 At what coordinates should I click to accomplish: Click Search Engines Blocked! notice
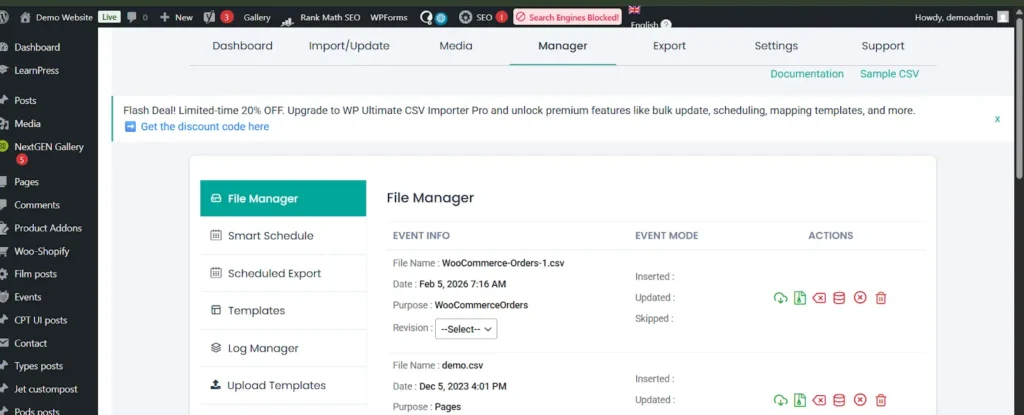coord(567,18)
